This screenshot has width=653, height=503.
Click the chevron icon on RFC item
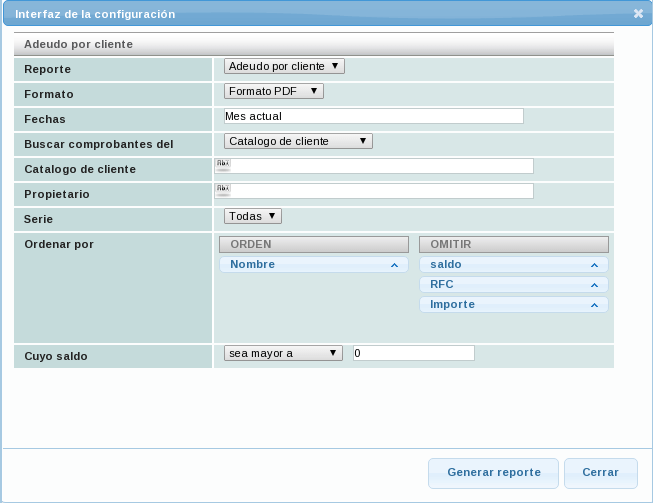click(x=594, y=285)
